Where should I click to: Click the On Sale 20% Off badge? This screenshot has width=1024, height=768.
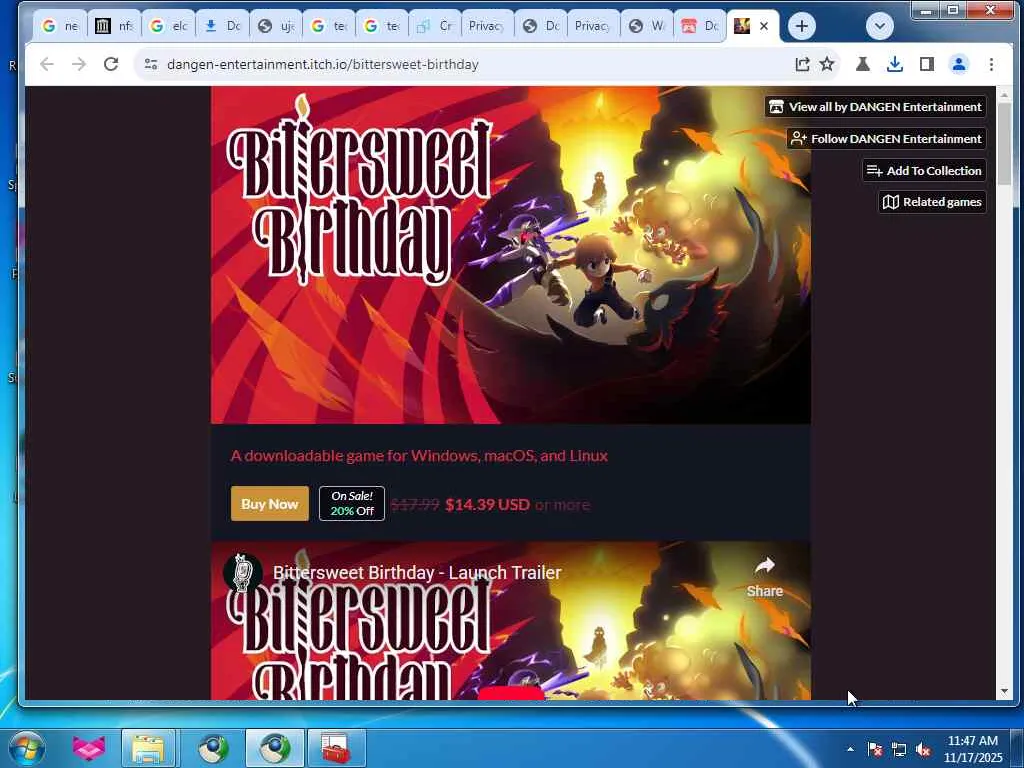[352, 504]
